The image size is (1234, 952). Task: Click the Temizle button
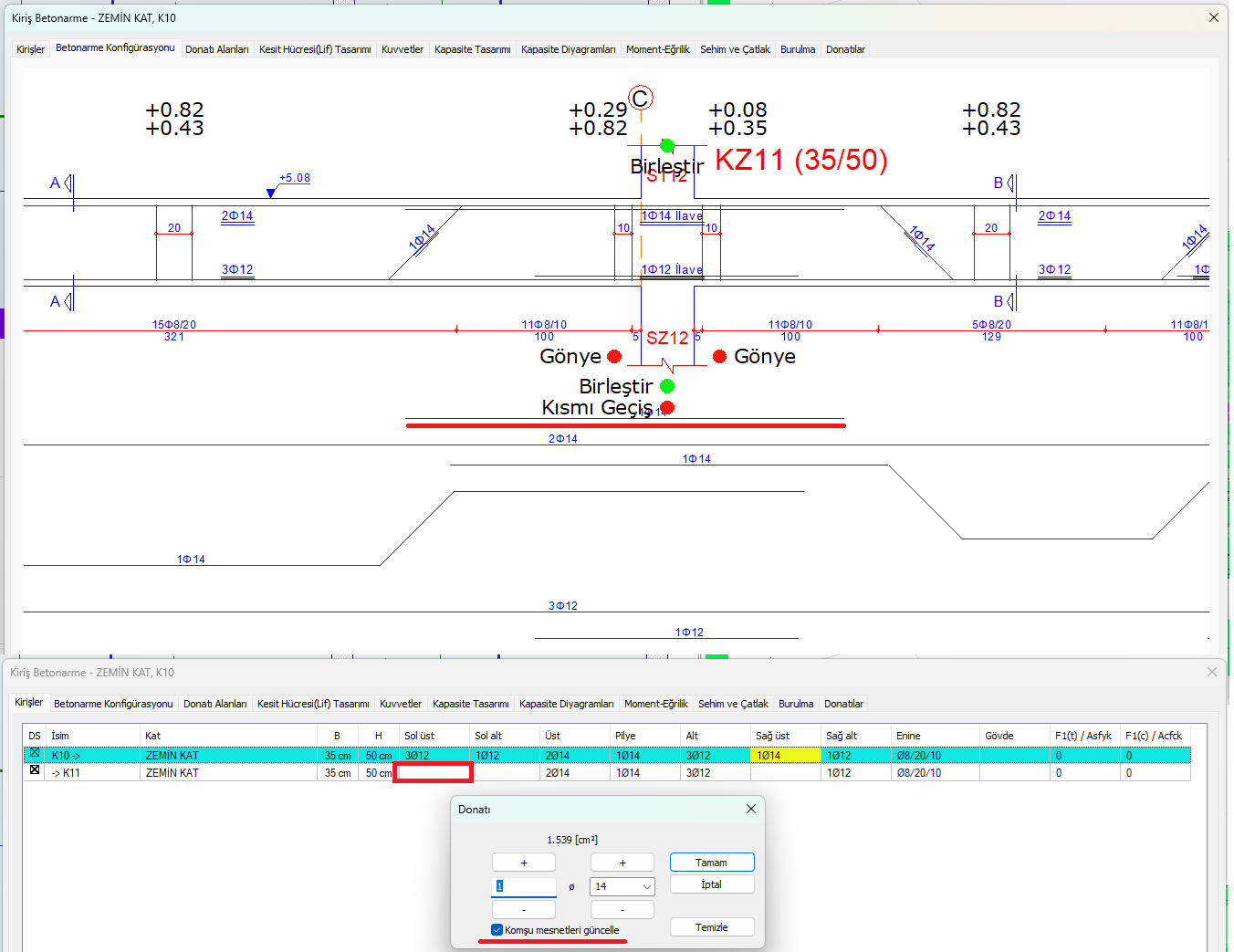[x=712, y=927]
